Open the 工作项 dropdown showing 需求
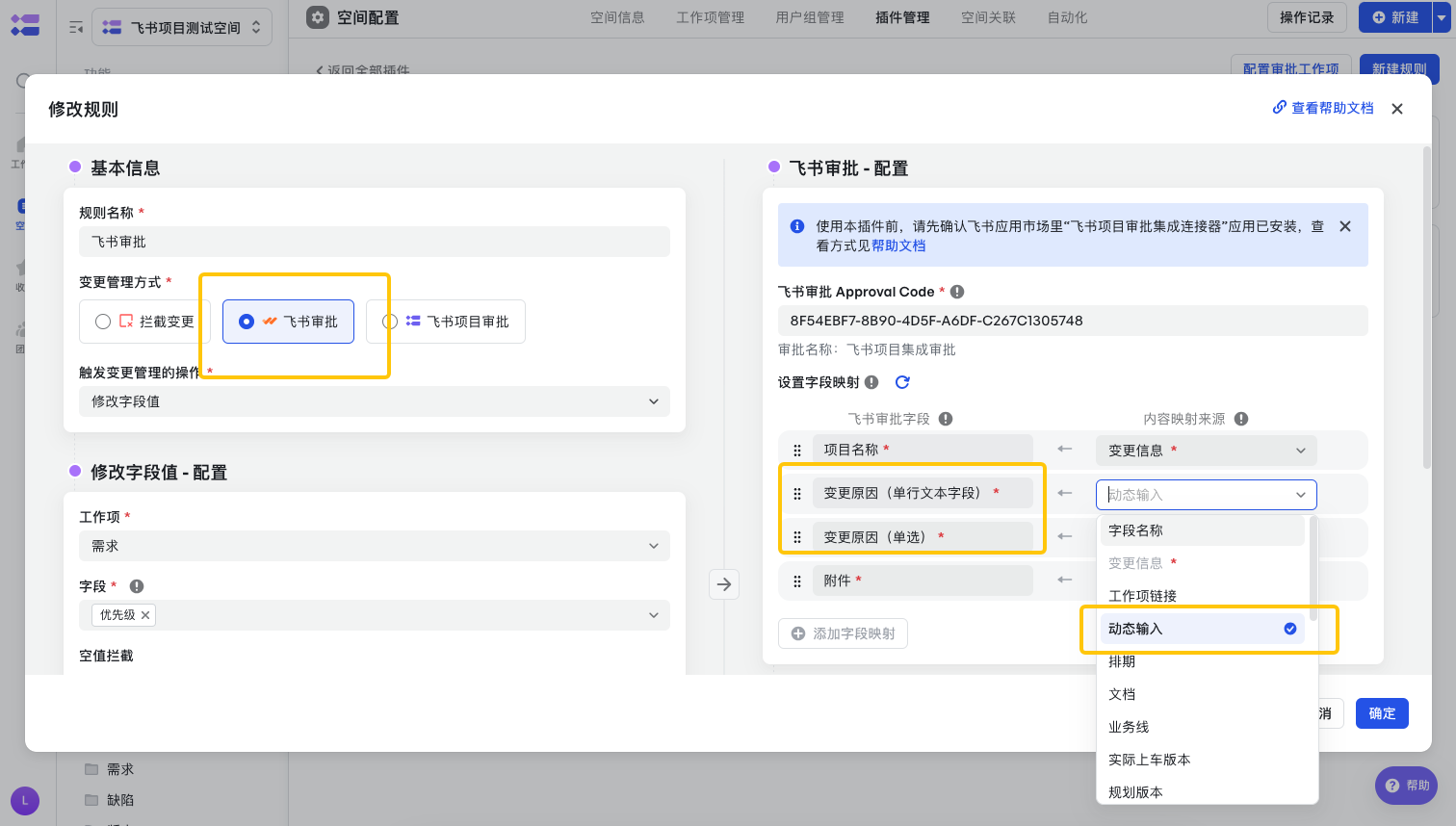The image size is (1456, 826). [375, 546]
